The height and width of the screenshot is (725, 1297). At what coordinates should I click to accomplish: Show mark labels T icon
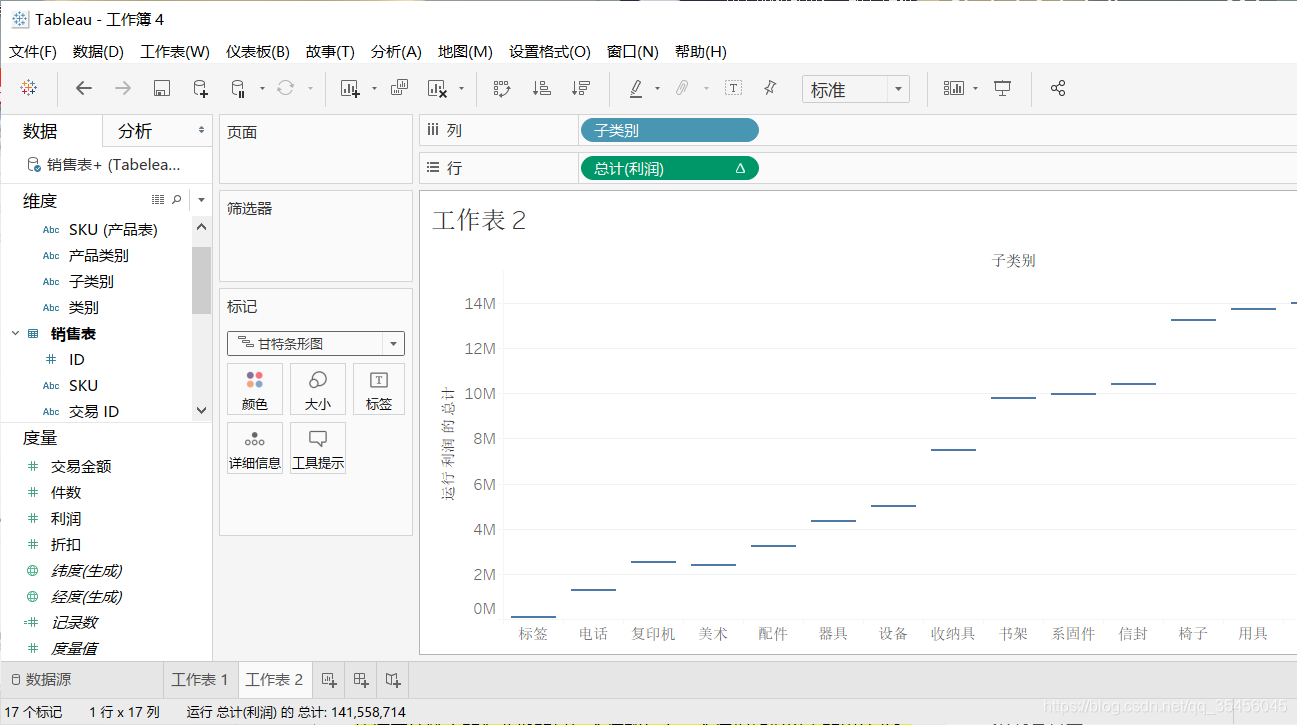click(x=733, y=88)
